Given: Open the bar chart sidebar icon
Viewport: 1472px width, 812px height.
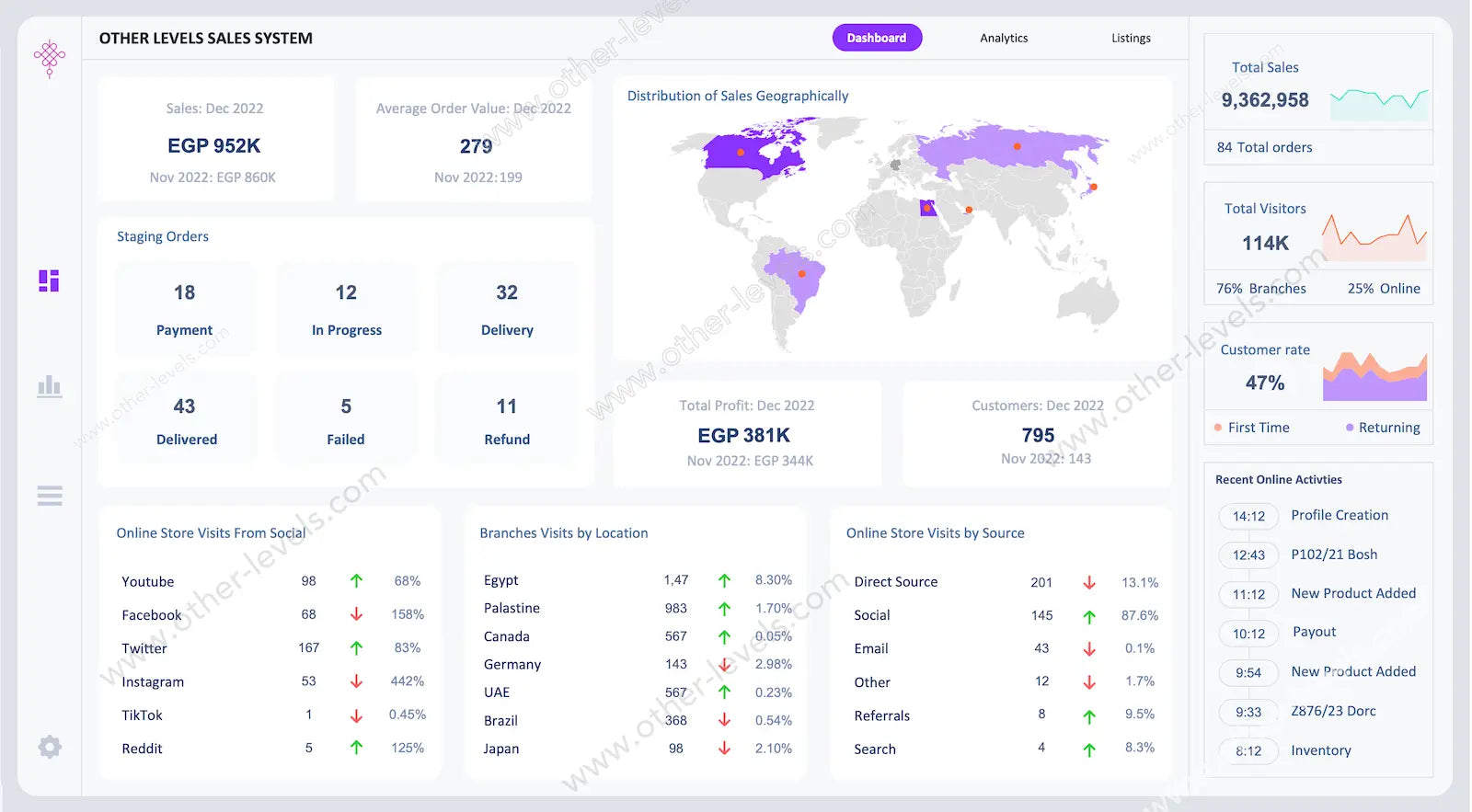Looking at the screenshot, I should pyautogui.click(x=50, y=386).
